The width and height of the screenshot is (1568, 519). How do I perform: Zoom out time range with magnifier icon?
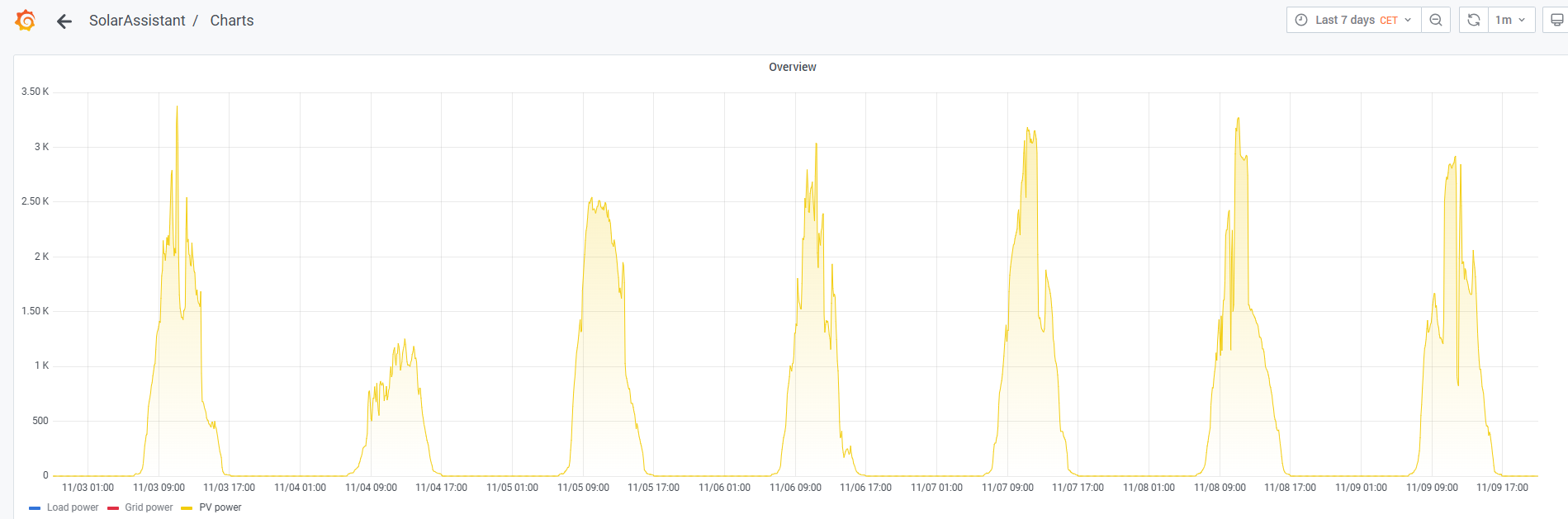pyautogui.click(x=1436, y=20)
